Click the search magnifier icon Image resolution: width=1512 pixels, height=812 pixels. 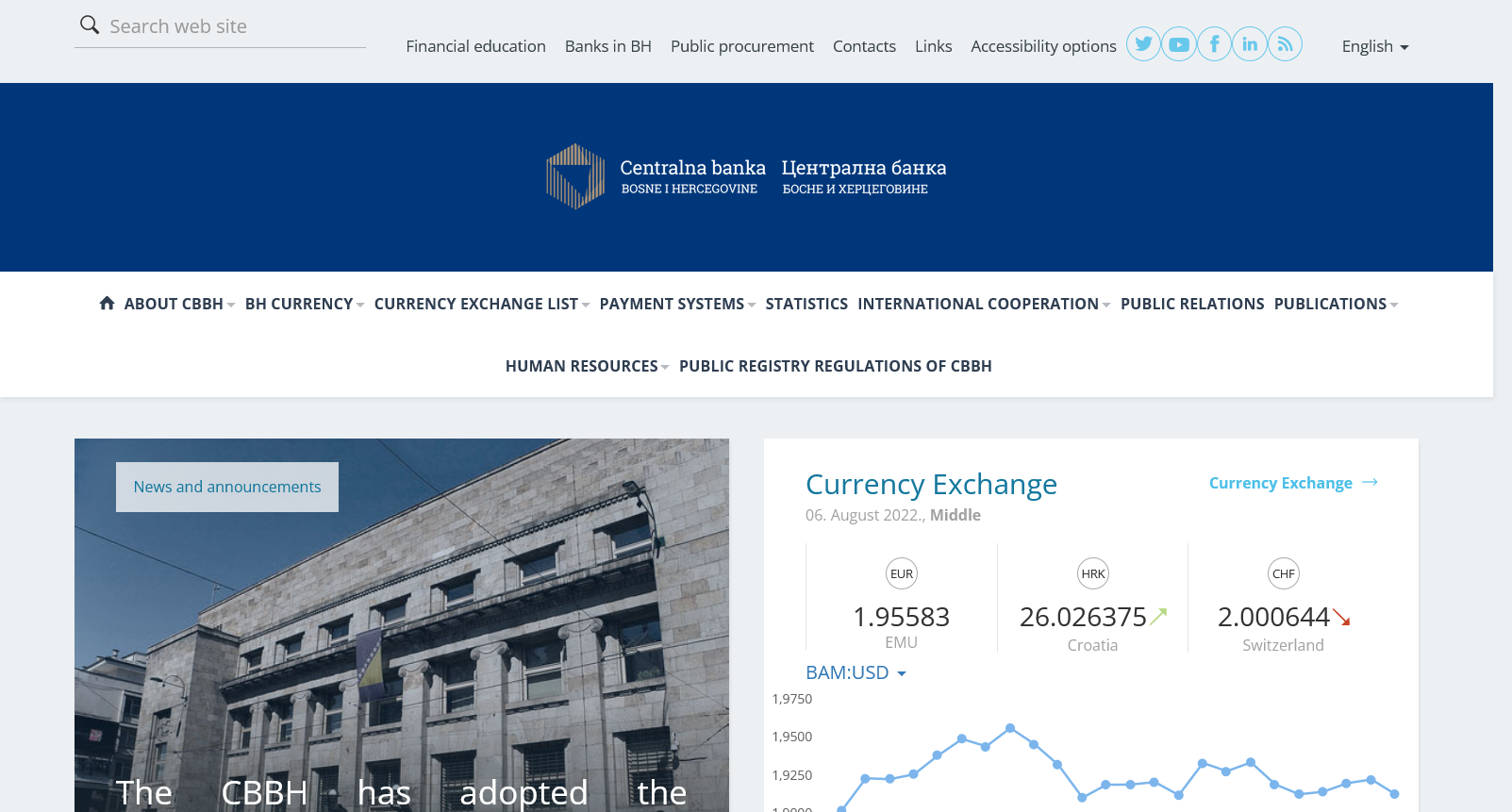tap(90, 25)
